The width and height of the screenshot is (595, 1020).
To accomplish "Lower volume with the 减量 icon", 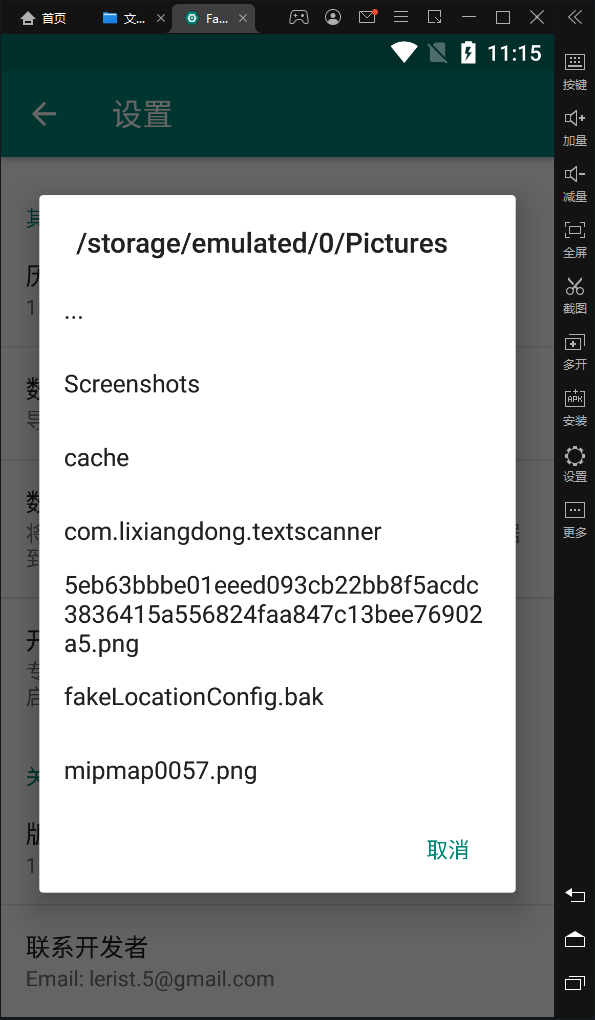I will coord(574,184).
